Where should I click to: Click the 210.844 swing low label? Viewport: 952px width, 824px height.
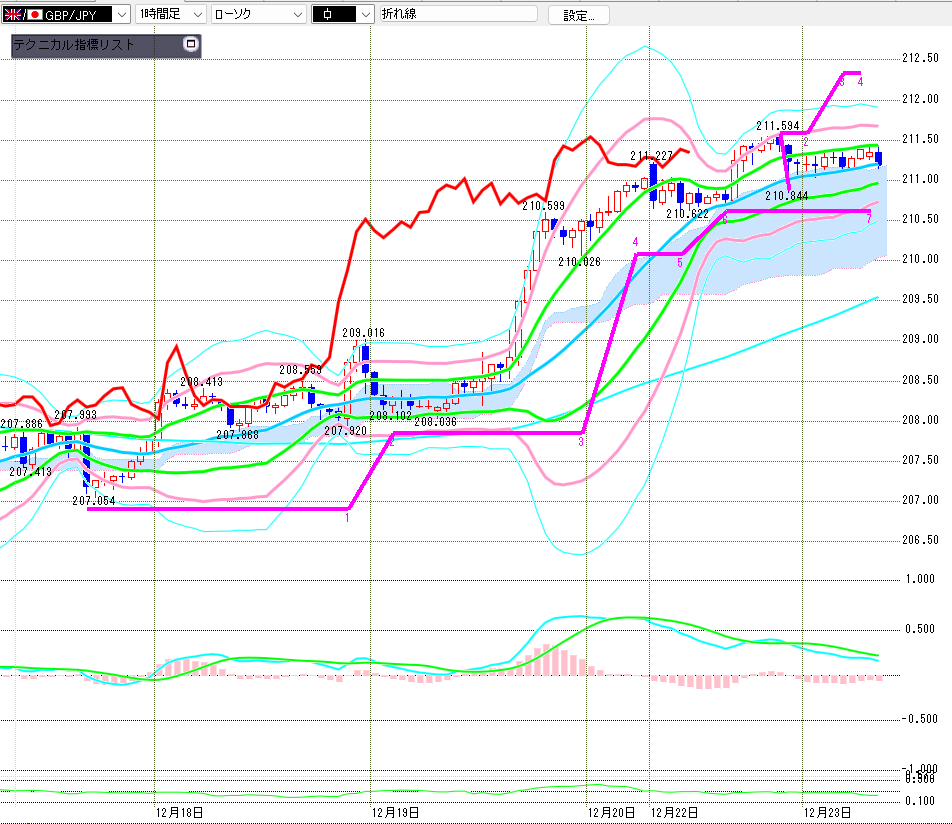pos(785,196)
